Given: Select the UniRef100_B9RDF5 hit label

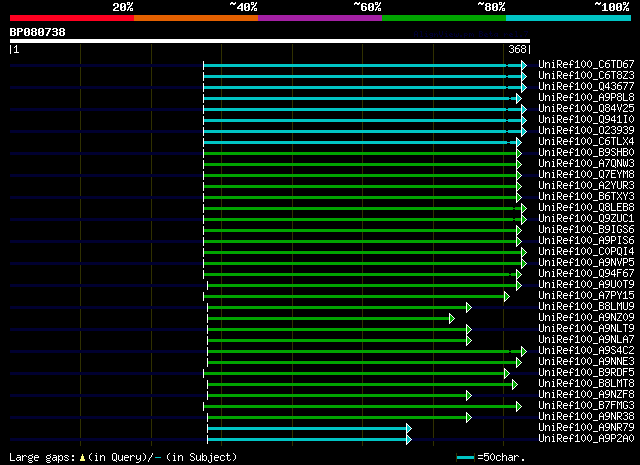Looking at the screenshot, I should [586, 373].
